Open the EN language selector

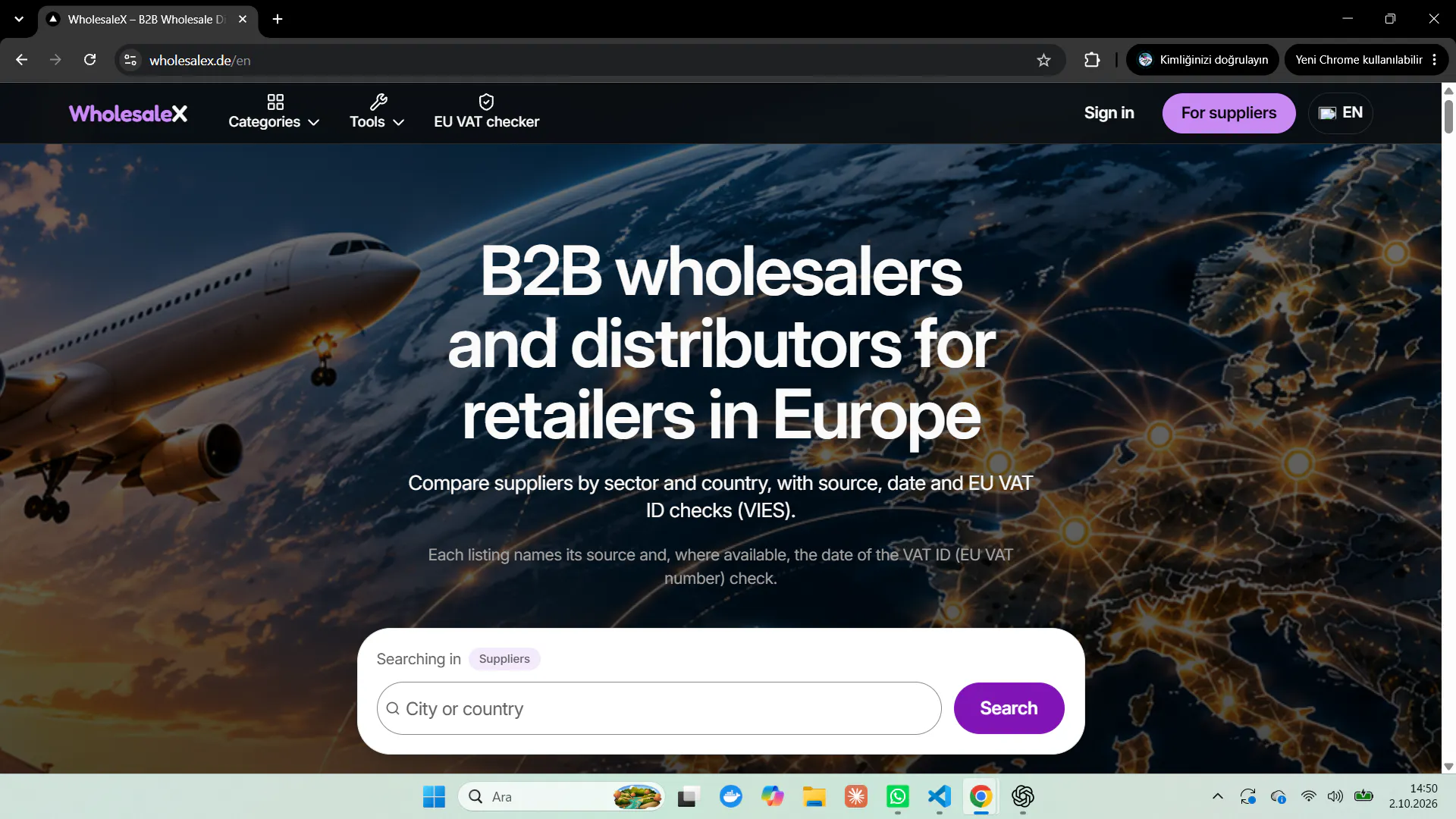point(1341,113)
